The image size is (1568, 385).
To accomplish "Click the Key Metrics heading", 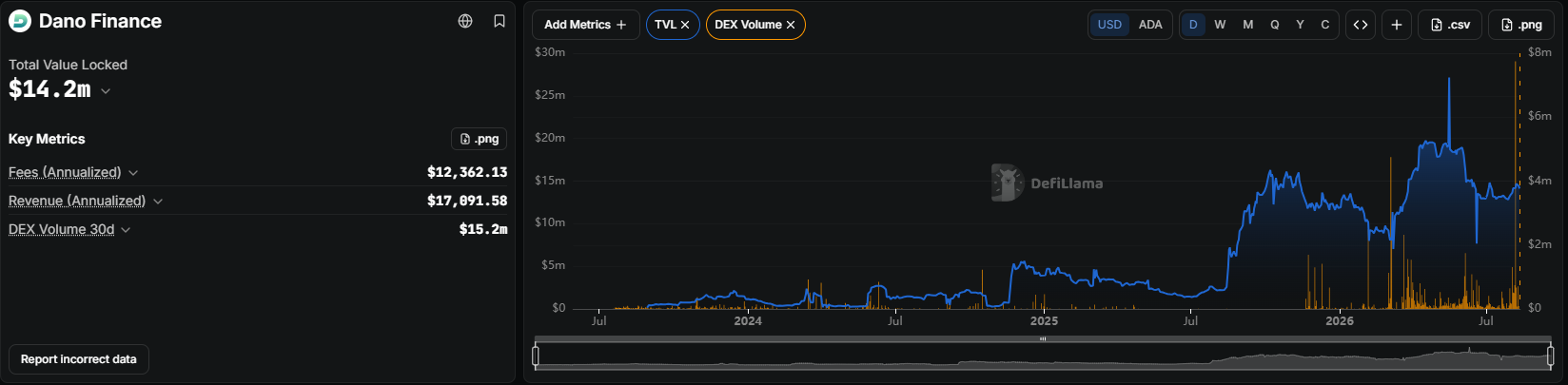I will (x=47, y=139).
